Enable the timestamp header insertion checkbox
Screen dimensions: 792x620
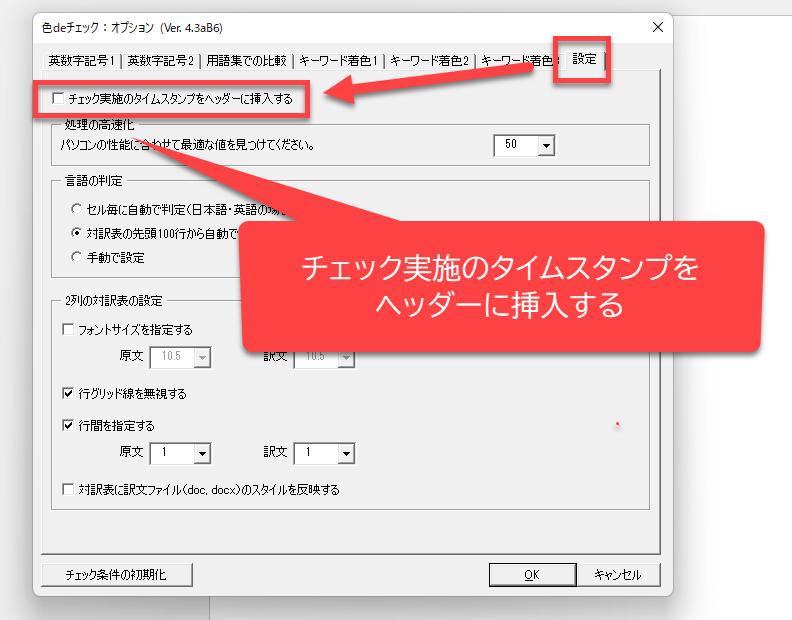[58, 99]
